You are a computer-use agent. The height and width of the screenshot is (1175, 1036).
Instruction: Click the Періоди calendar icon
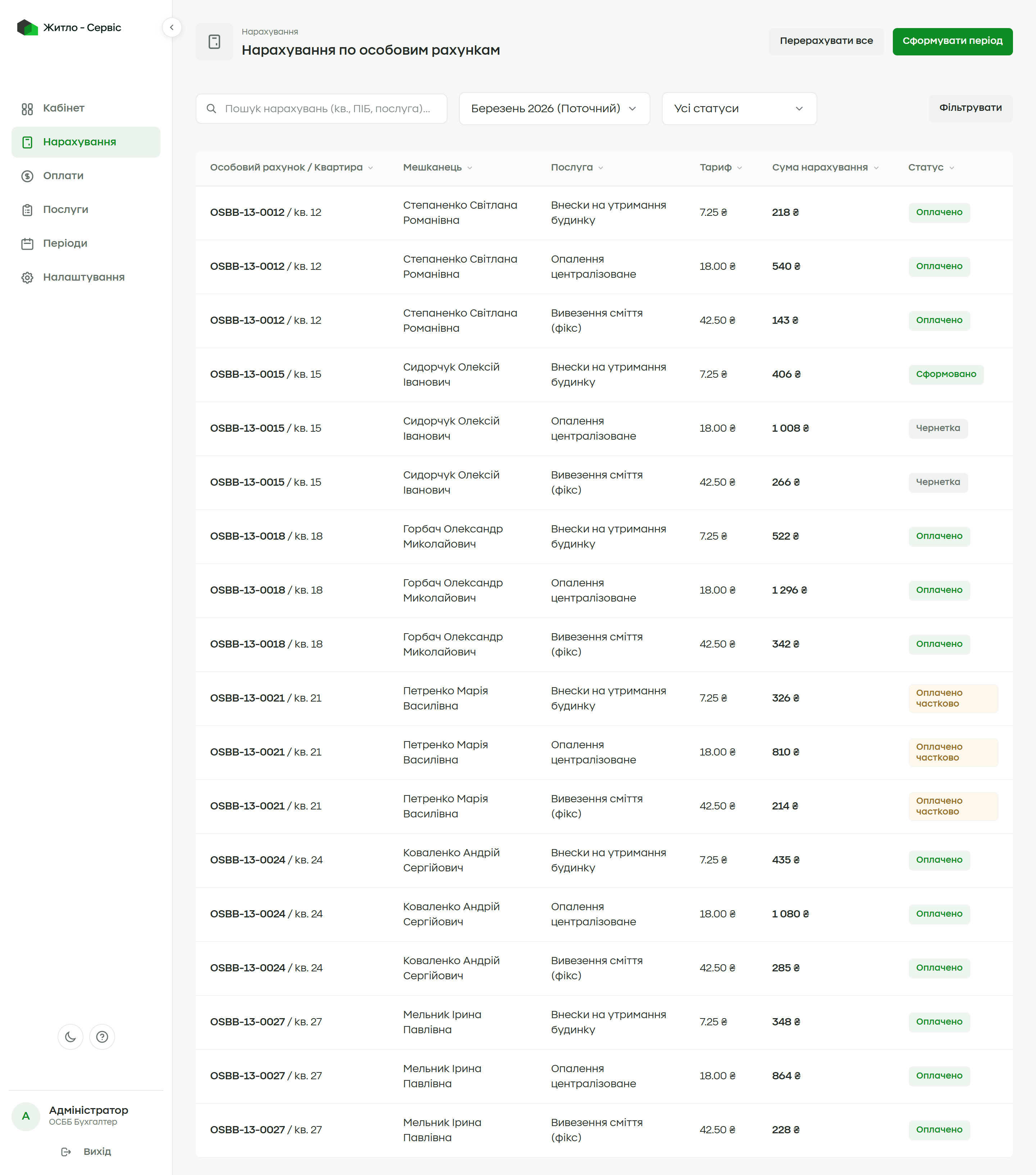pos(27,244)
